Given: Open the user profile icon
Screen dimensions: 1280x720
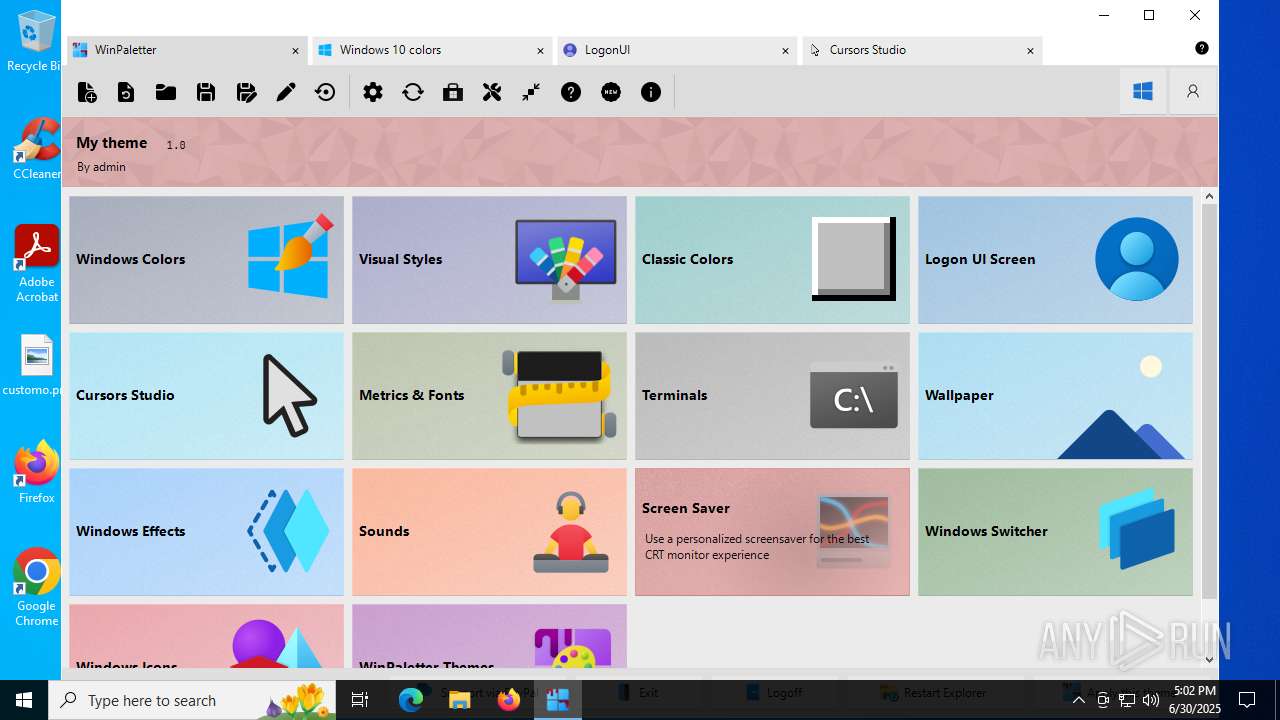Looking at the screenshot, I should click(1193, 91).
